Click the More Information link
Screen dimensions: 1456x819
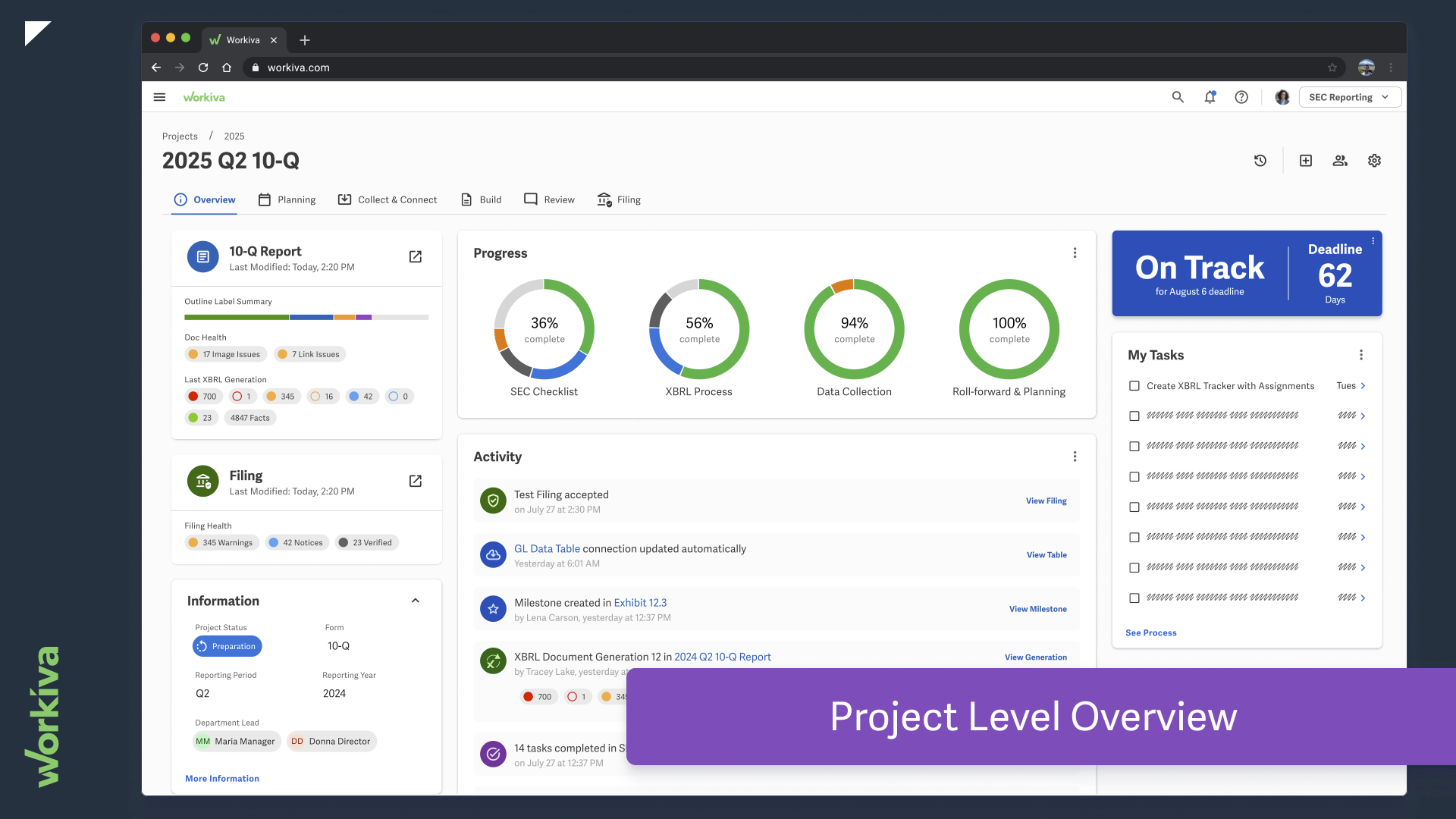pyautogui.click(x=222, y=779)
